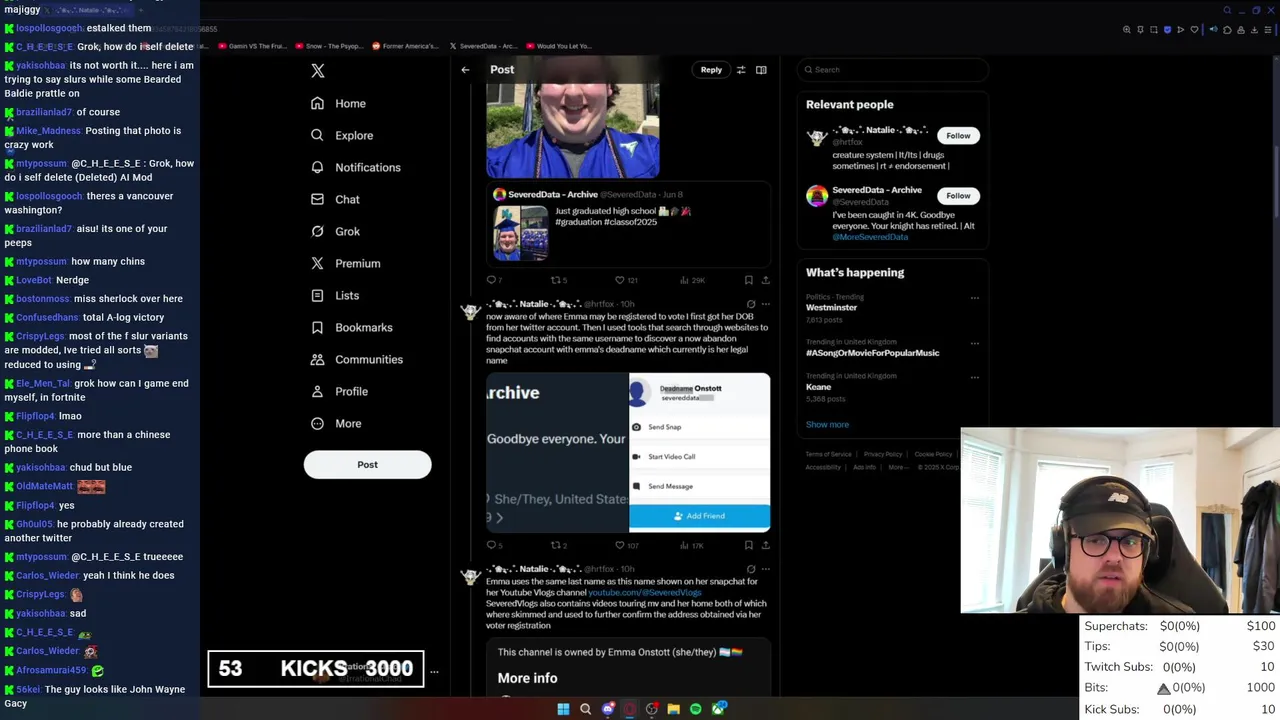Follow the Natalie @hrtfox account

(958, 136)
